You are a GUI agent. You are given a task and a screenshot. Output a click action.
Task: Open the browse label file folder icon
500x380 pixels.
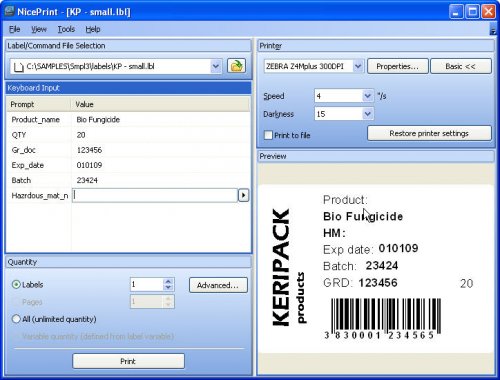236,66
